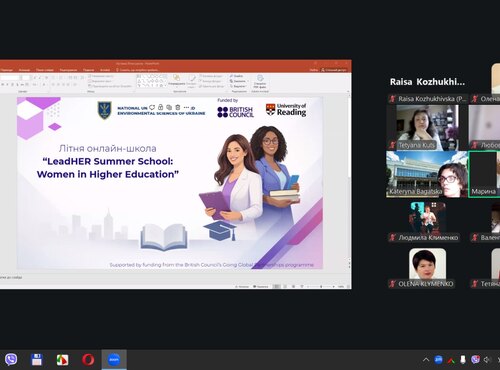Click the lock icon on slide toolbar
The height and width of the screenshot is (370, 500).
[x=160, y=107]
